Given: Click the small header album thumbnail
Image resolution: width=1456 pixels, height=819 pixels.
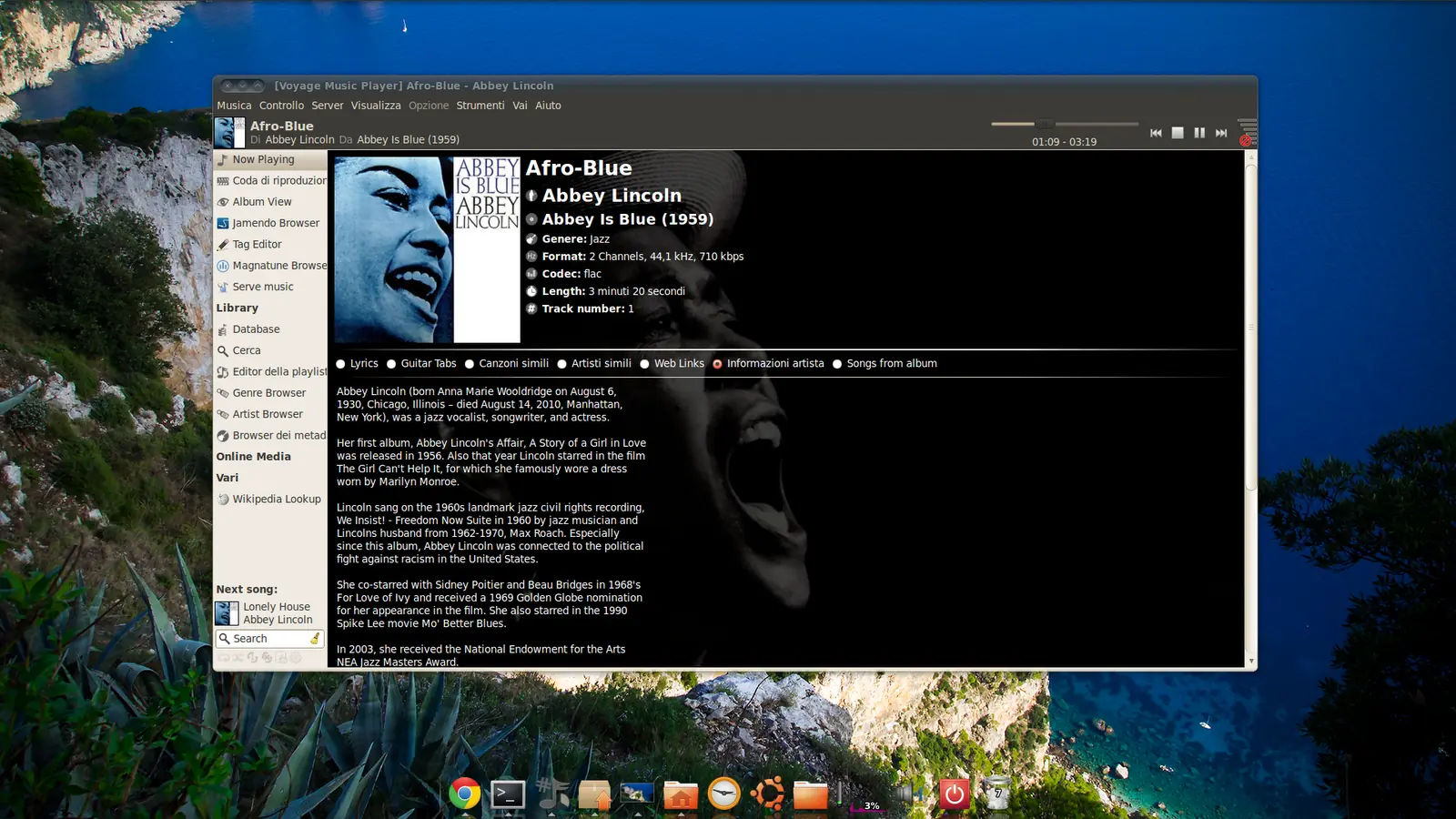Looking at the screenshot, I should coord(230,133).
